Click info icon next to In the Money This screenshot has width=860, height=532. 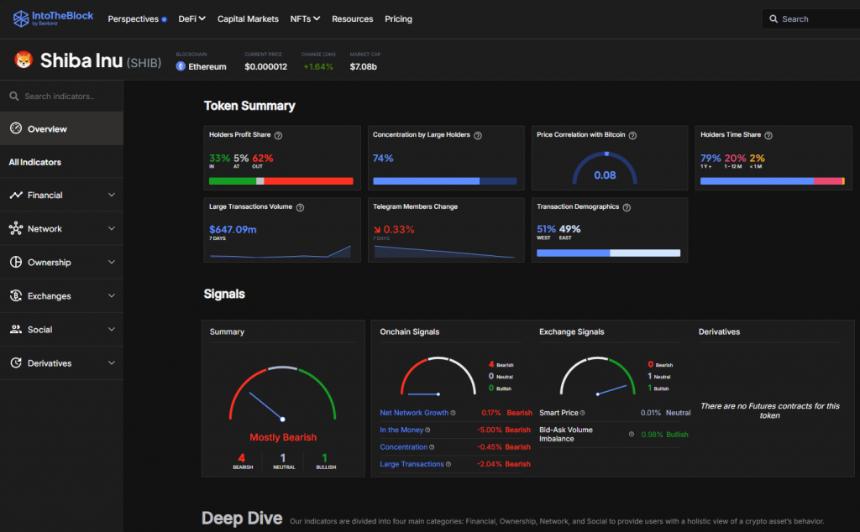428,430
